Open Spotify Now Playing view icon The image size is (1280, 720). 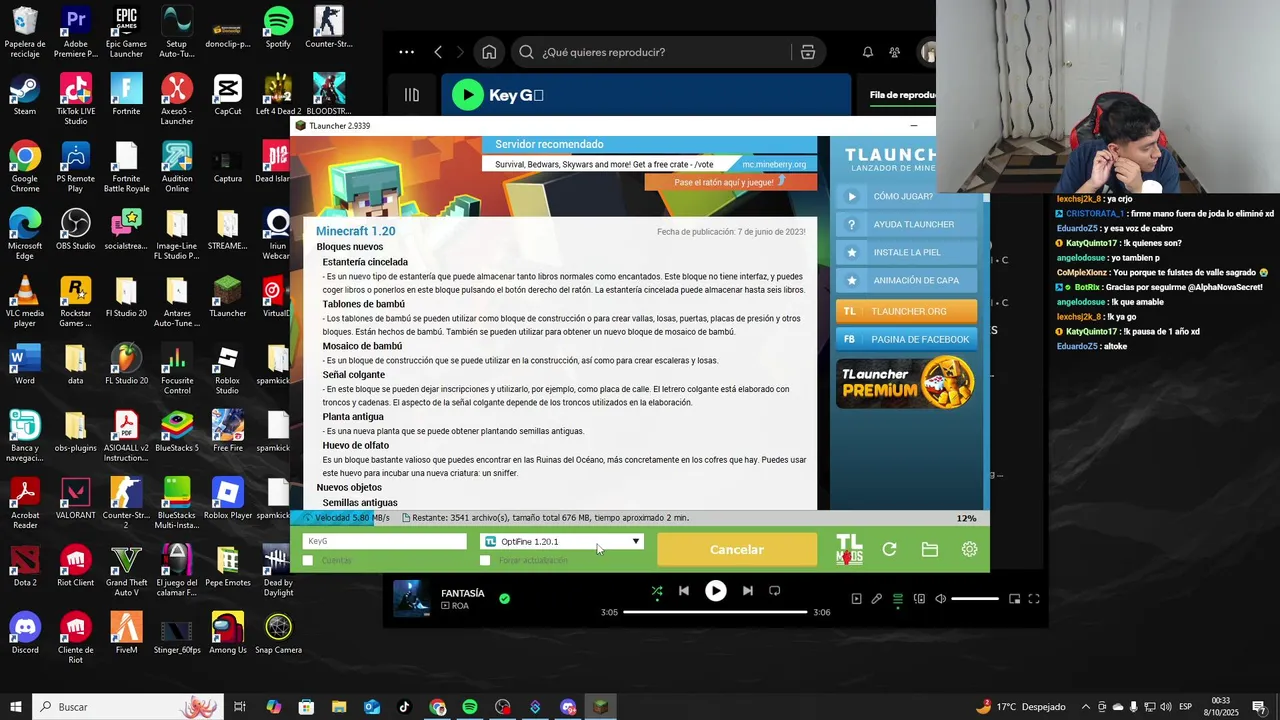coord(856,599)
